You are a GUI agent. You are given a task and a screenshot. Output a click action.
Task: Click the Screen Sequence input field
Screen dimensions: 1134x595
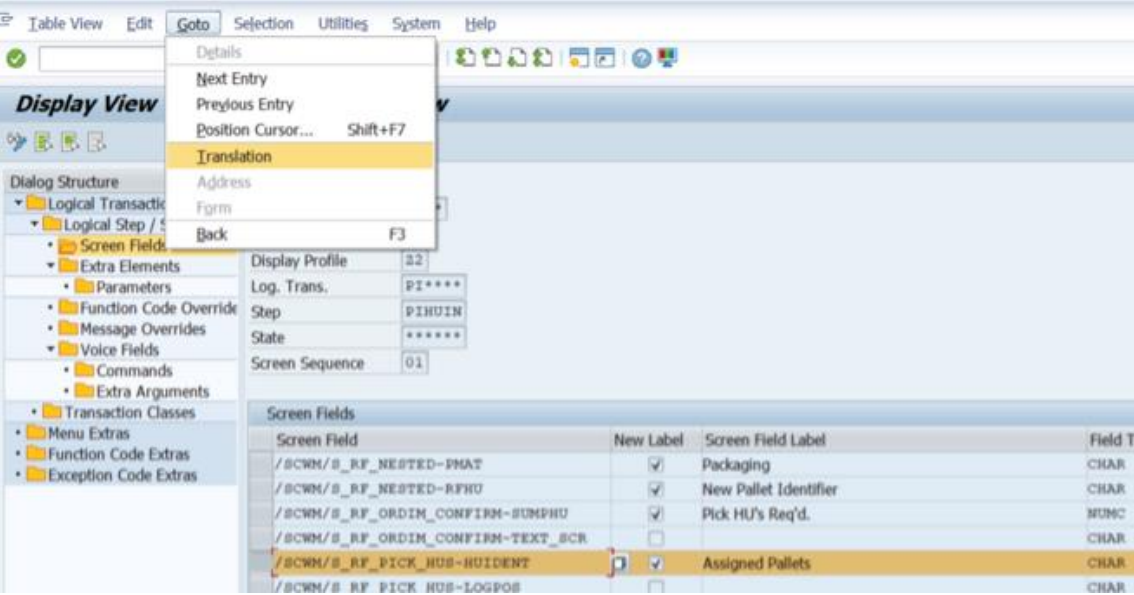tap(414, 363)
